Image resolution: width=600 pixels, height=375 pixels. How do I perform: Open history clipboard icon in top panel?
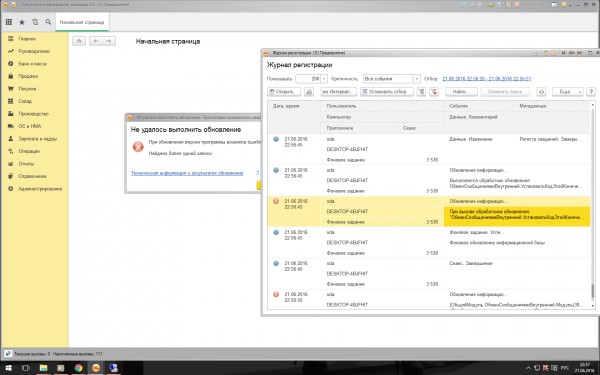pos(35,22)
